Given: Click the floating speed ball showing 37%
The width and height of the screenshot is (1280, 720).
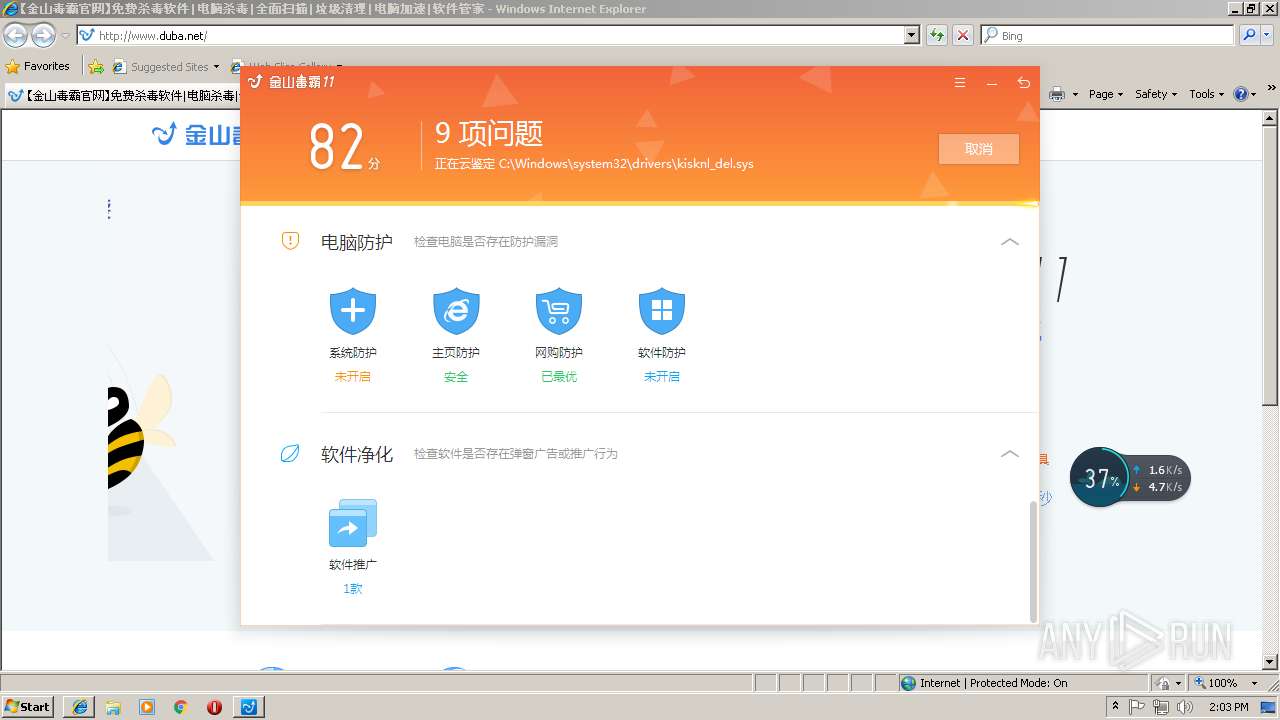Looking at the screenshot, I should pos(1100,478).
